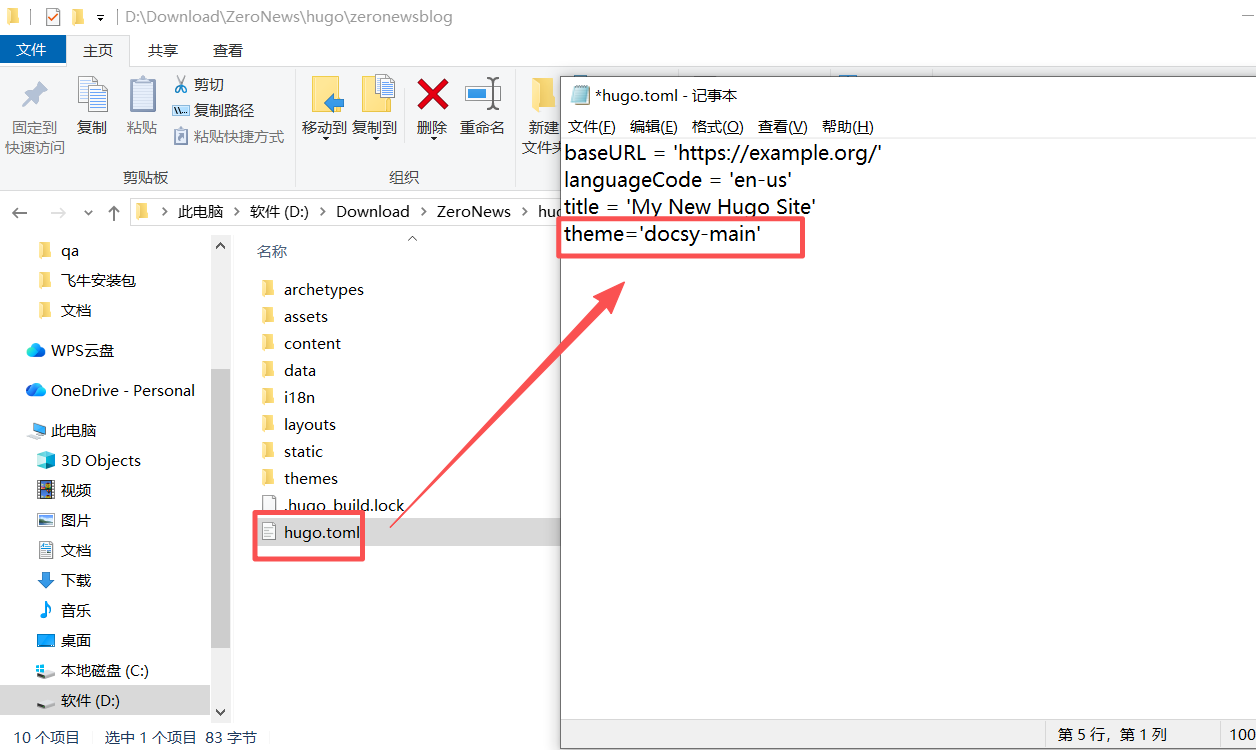
Task: Open Notepad Help (帮助) menu
Action: 848,126
